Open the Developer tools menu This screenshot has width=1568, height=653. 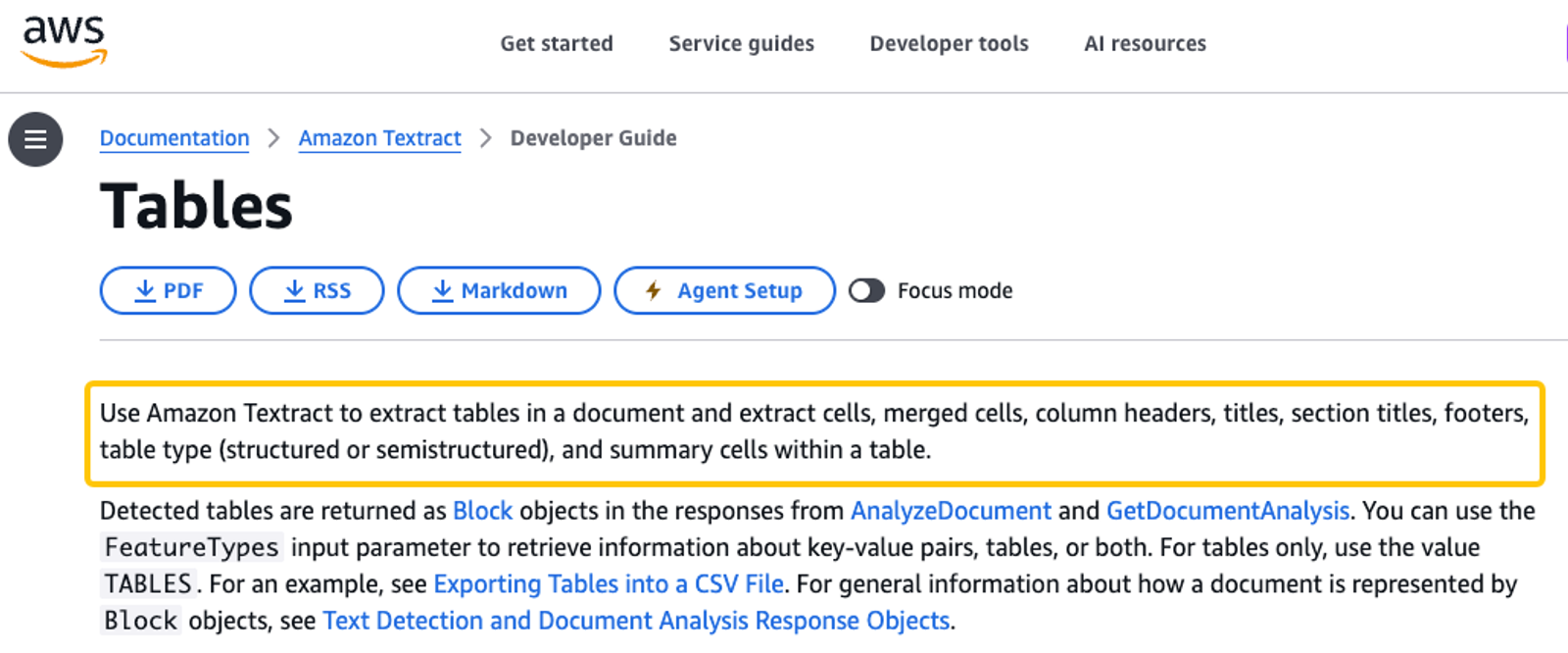pos(949,43)
